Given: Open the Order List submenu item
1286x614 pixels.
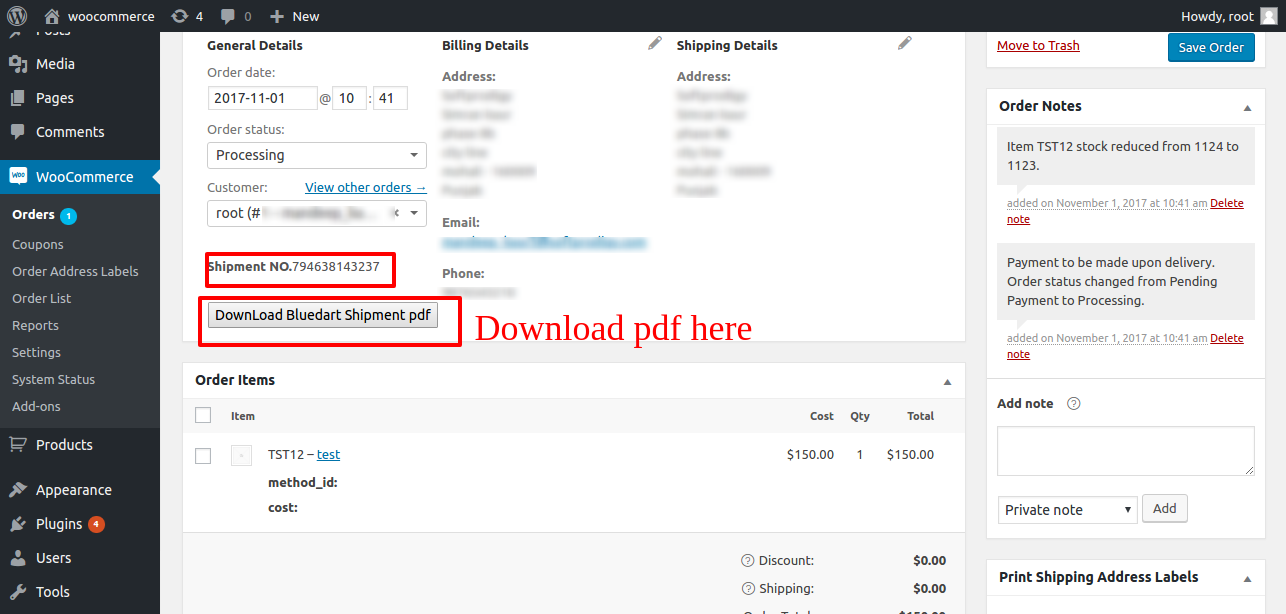Looking at the screenshot, I should 42,298.
